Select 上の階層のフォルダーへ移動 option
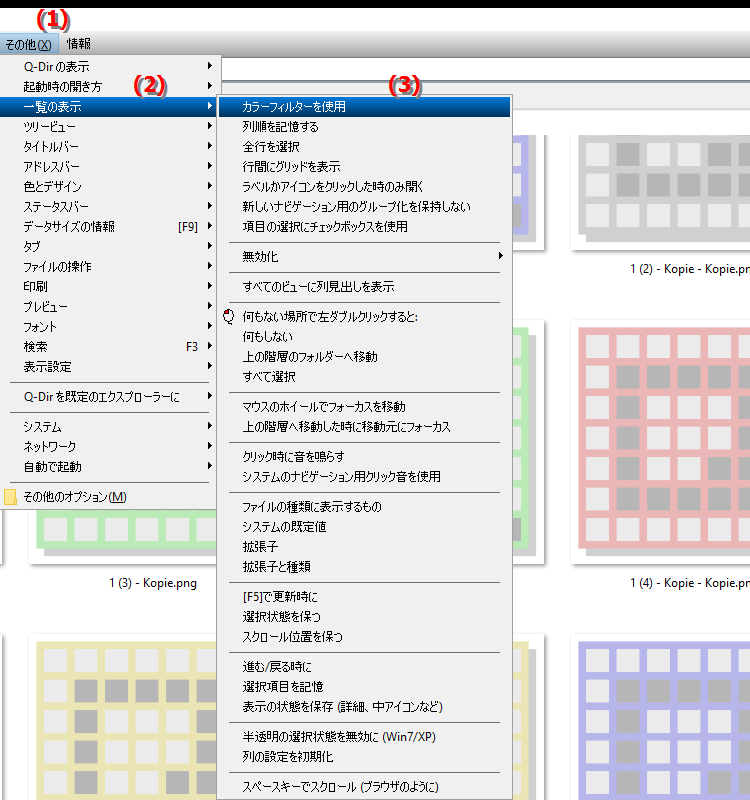This screenshot has height=800, width=750. pos(364,356)
